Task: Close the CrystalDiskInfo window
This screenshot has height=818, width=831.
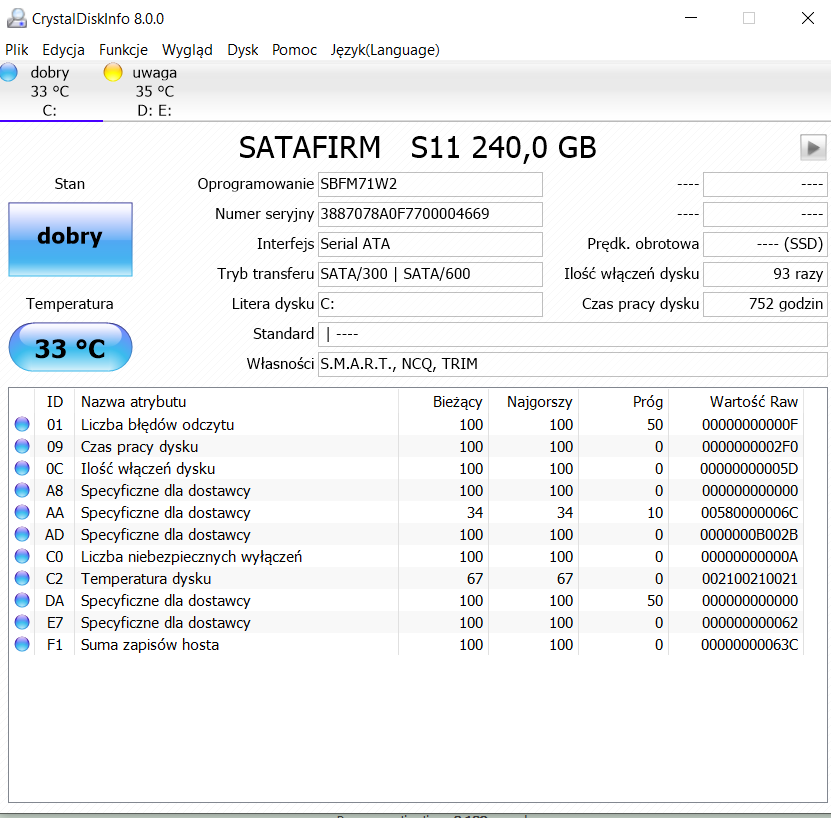Action: tap(808, 18)
